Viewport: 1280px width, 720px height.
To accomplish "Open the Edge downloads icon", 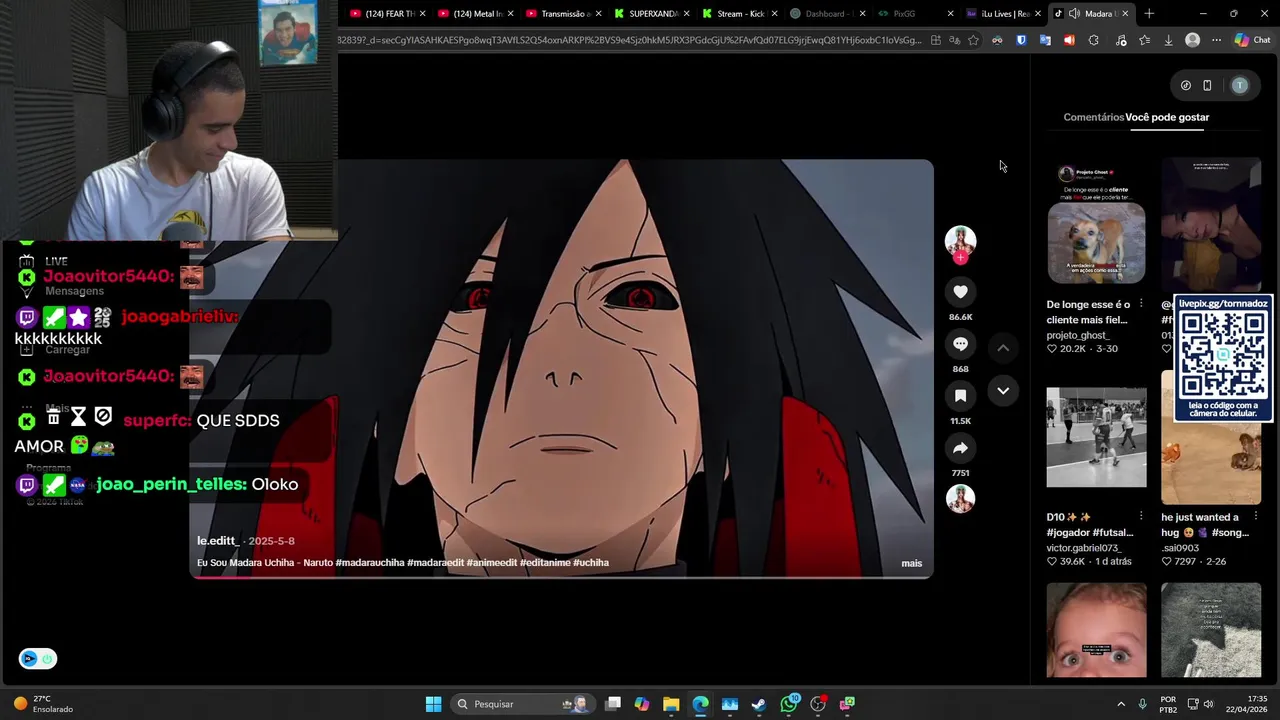I will [1168, 41].
